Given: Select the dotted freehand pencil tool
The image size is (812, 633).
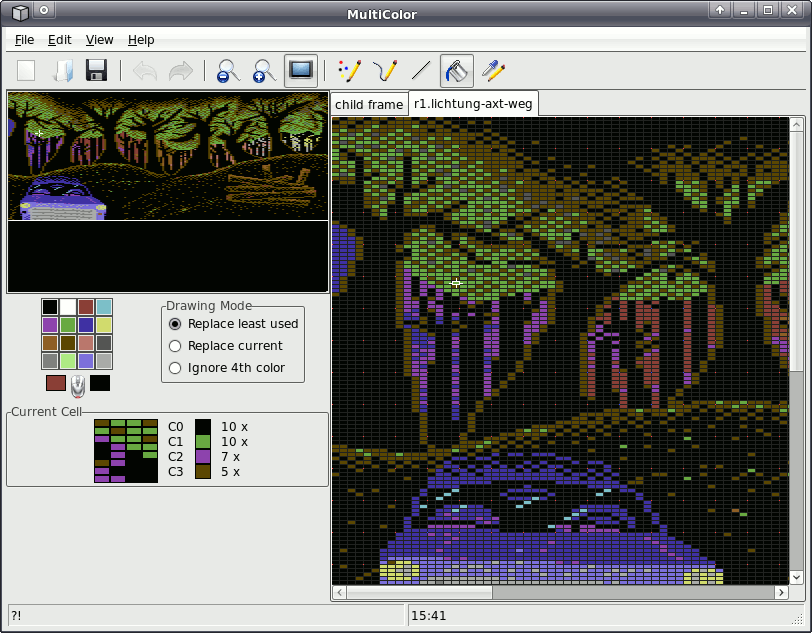Looking at the screenshot, I should pos(350,70).
